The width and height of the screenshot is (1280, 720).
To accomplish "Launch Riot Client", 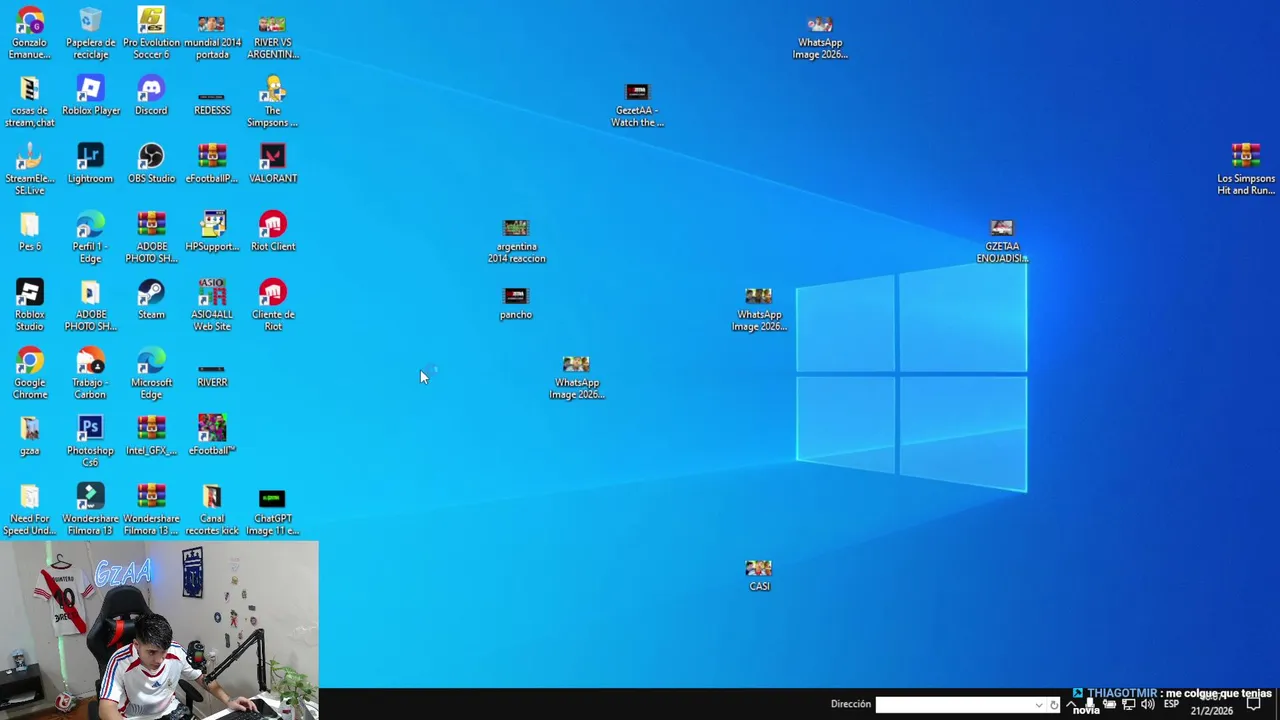I will (x=272, y=231).
